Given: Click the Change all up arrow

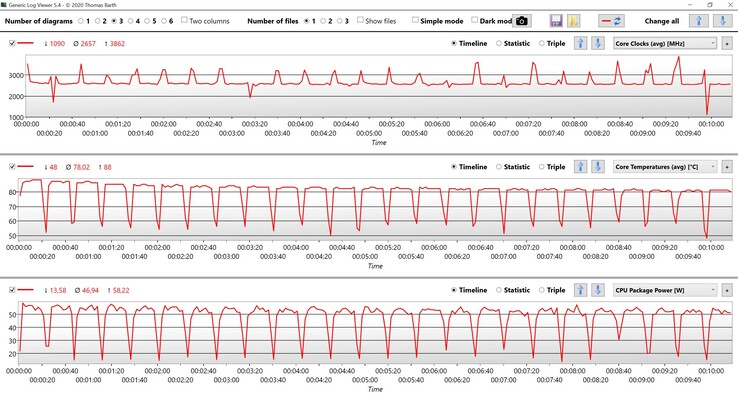Looking at the screenshot, I should (x=701, y=20).
